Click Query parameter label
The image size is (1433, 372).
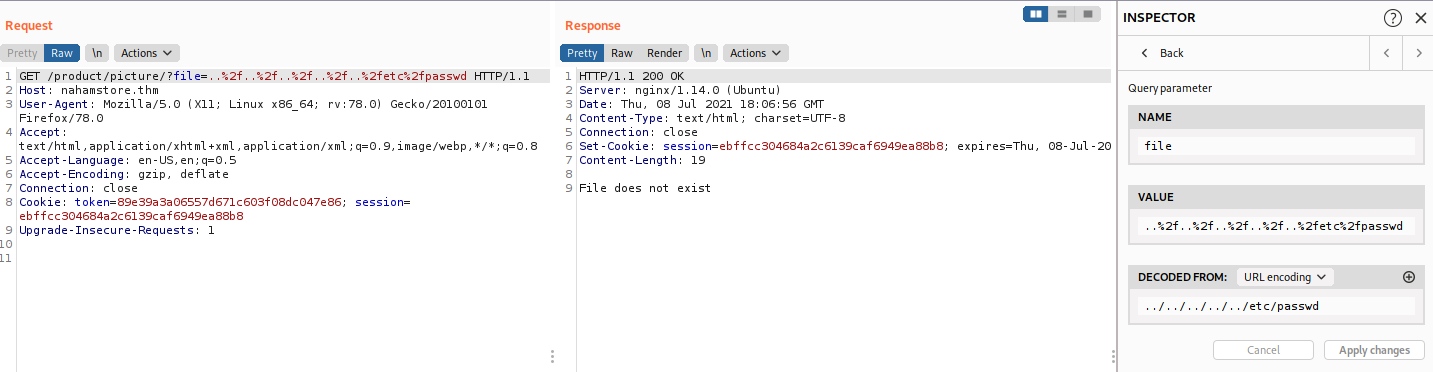pos(1170,88)
